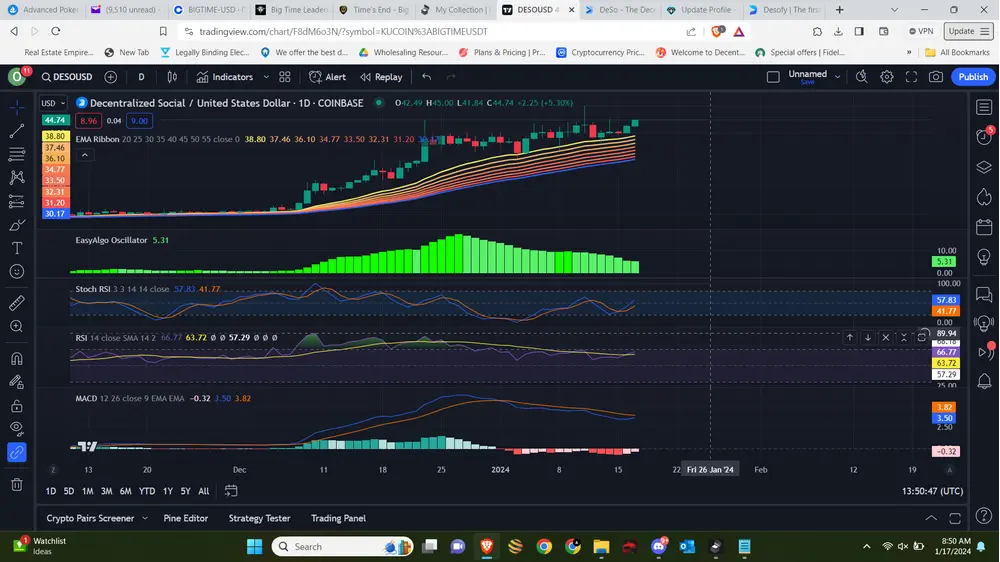Click the blue Publish button

(972, 77)
